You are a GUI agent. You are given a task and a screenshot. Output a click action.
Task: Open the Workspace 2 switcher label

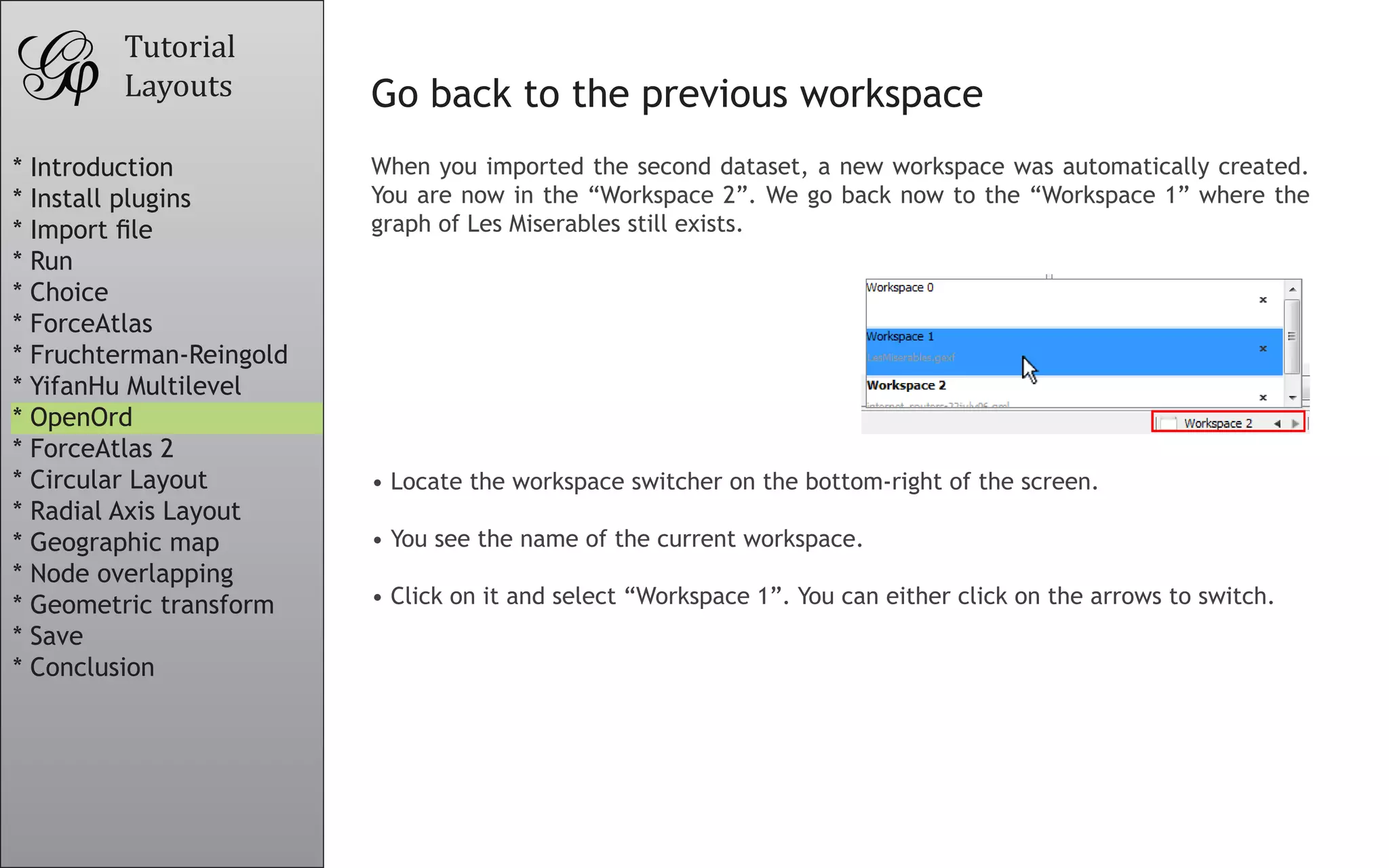click(x=1218, y=423)
